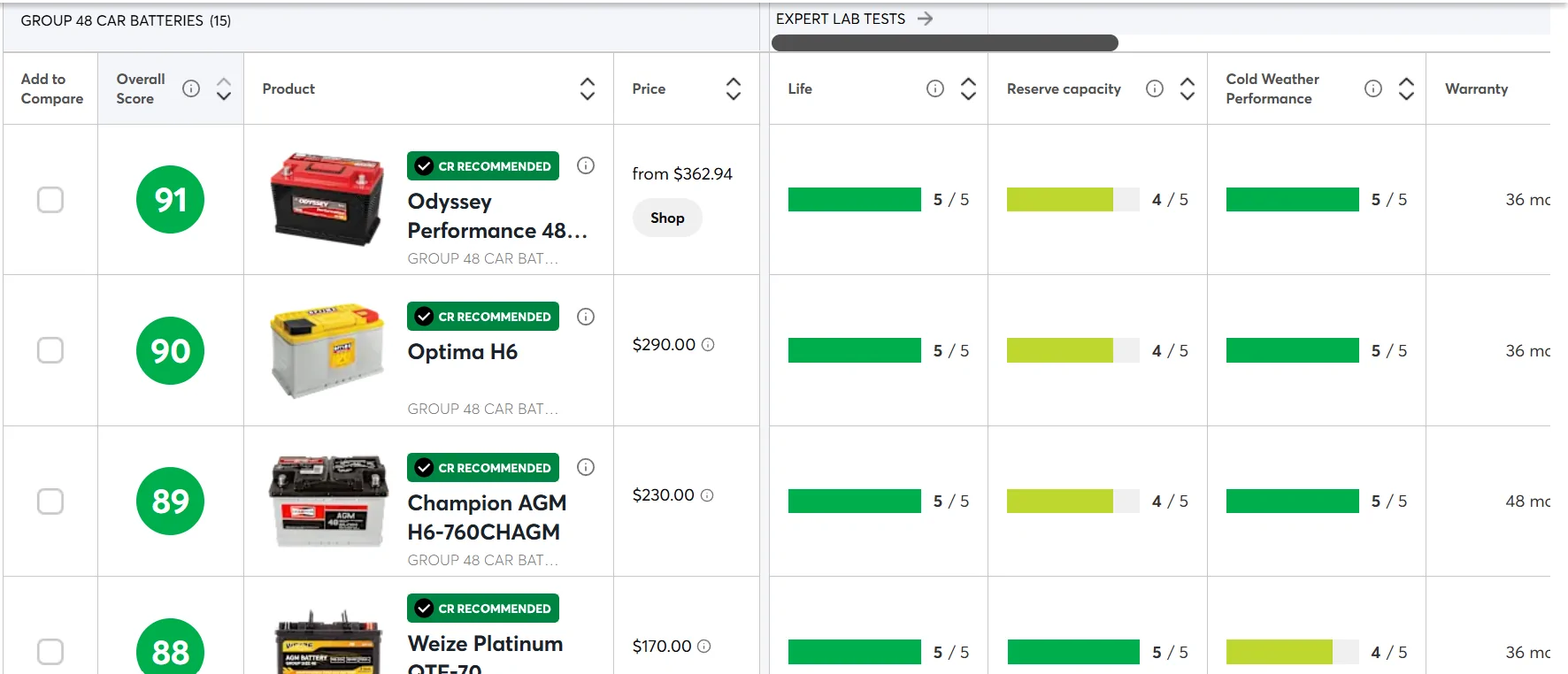Select the overall score 91 circle
Image resolution: width=1568 pixels, height=674 pixels.
coord(171,200)
